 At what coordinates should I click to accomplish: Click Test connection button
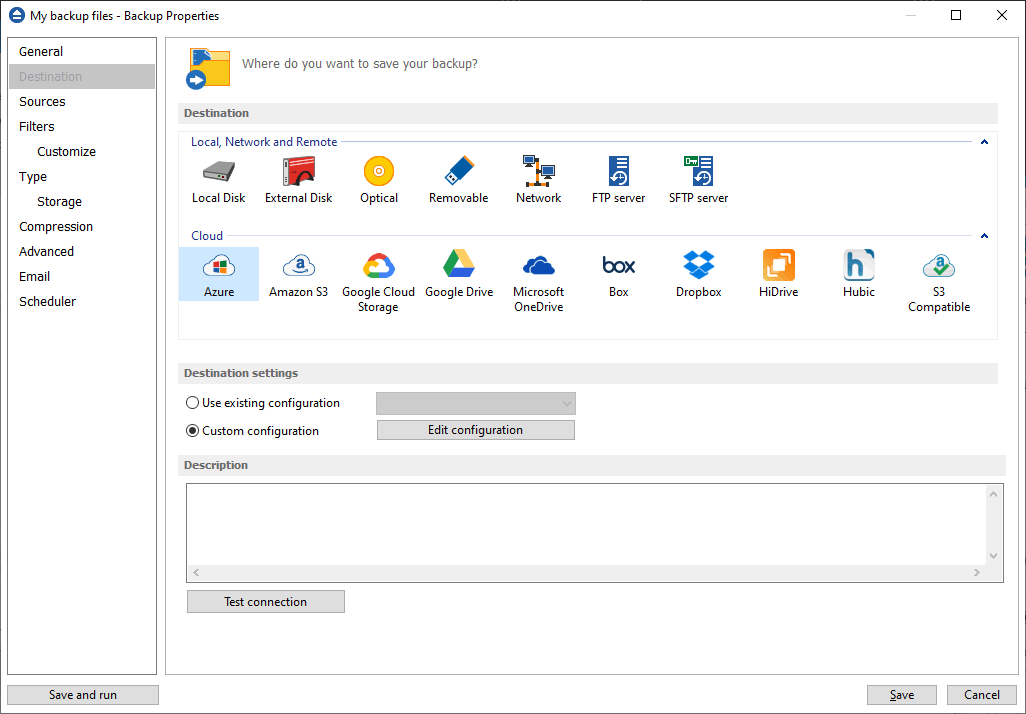[266, 601]
